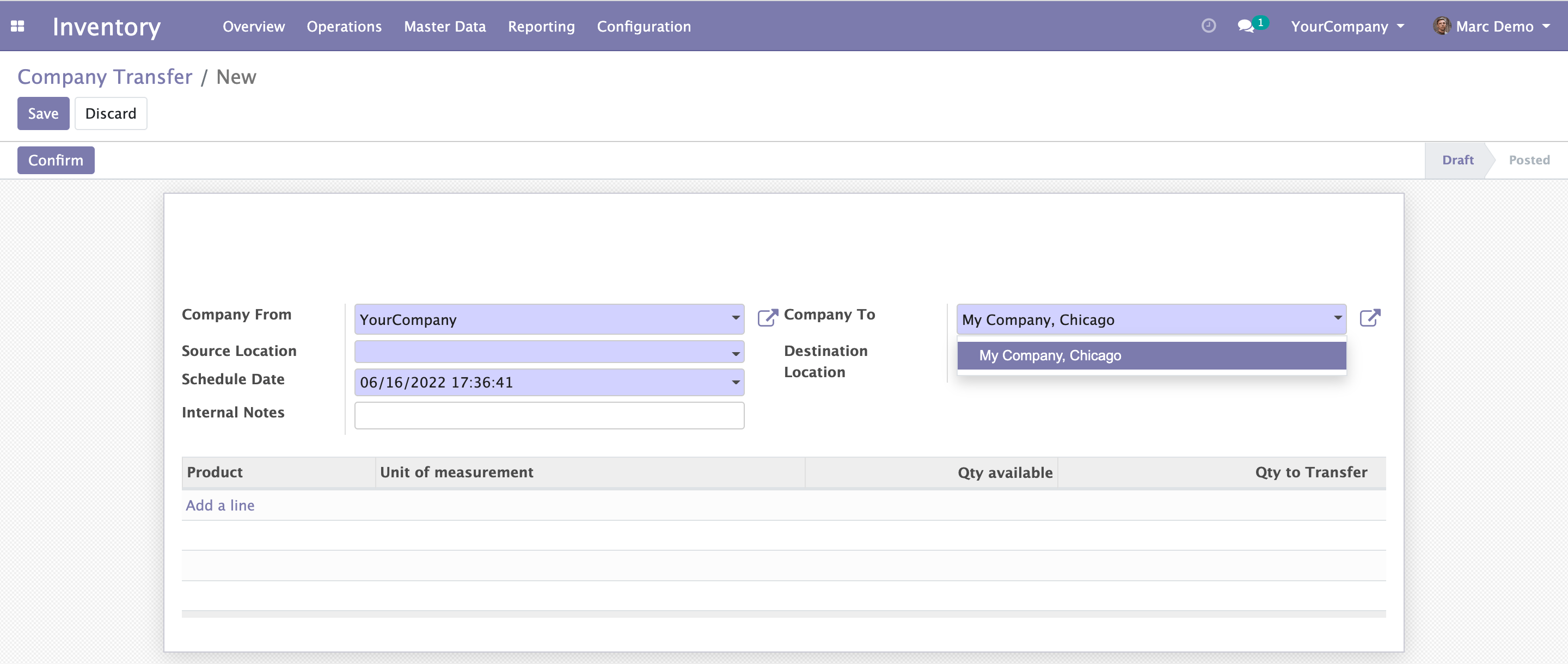Open the conversations chat icon
Viewport: 1568px width, 664px height.
[1246, 26]
